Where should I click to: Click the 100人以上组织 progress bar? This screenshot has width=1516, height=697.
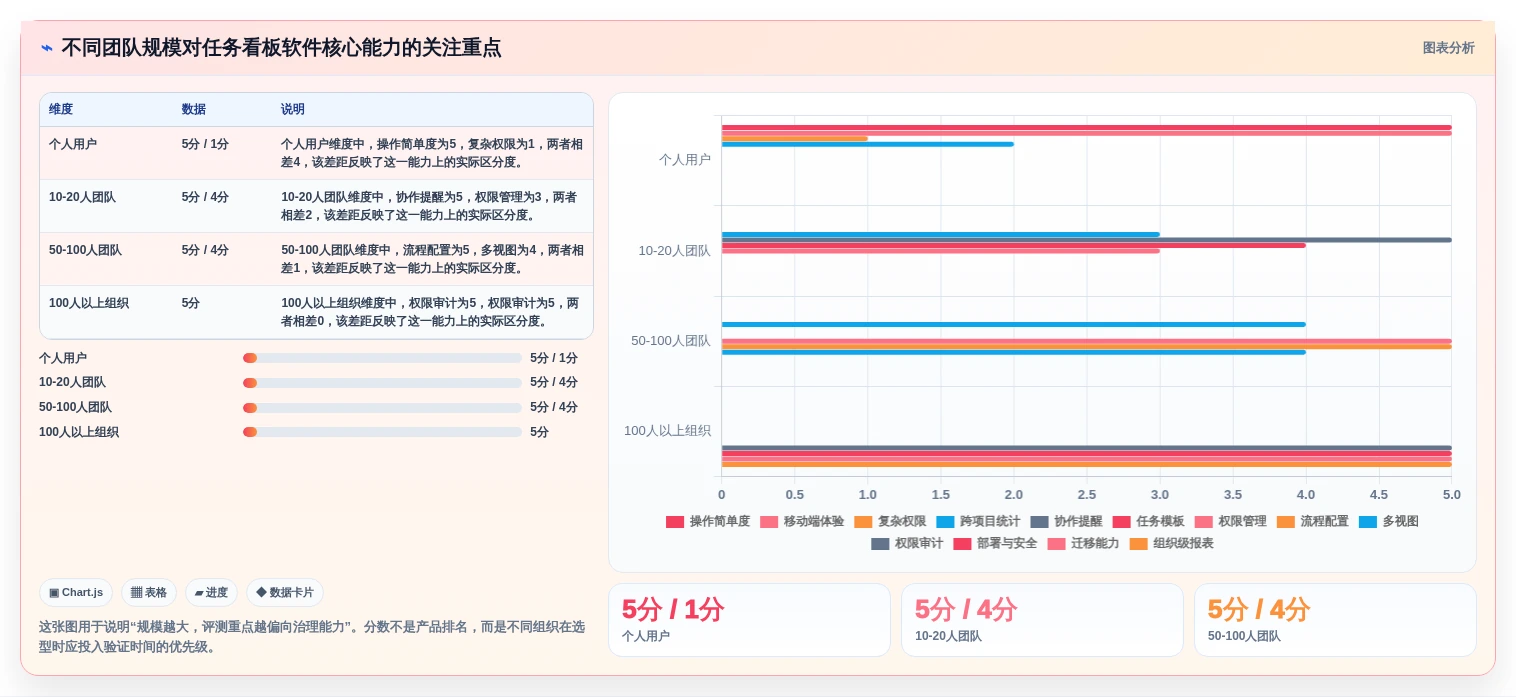point(382,432)
